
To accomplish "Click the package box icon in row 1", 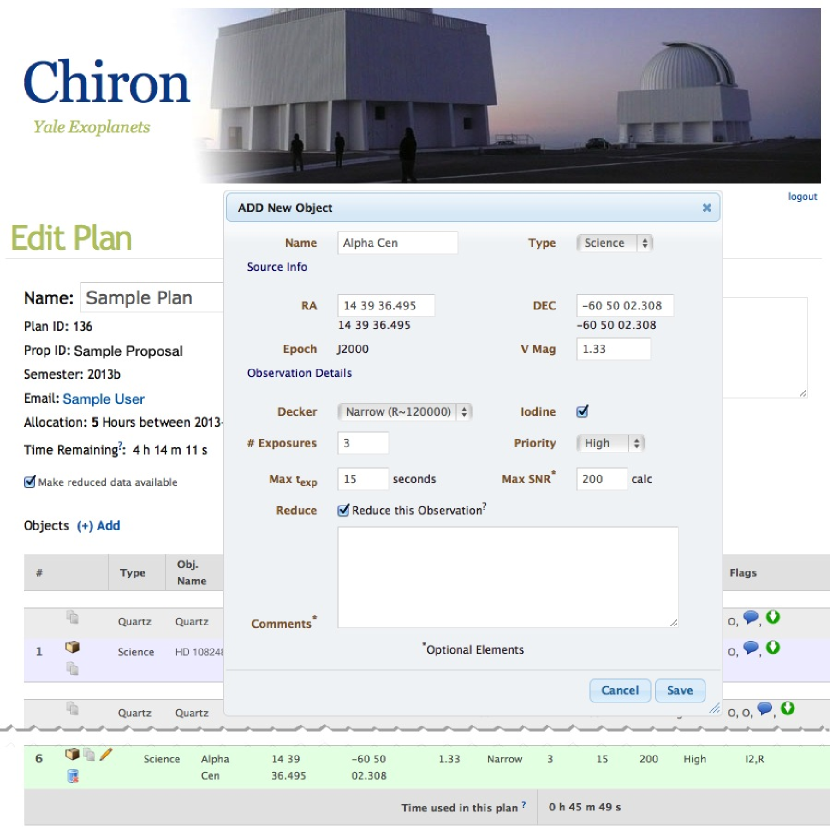I will [72, 648].
